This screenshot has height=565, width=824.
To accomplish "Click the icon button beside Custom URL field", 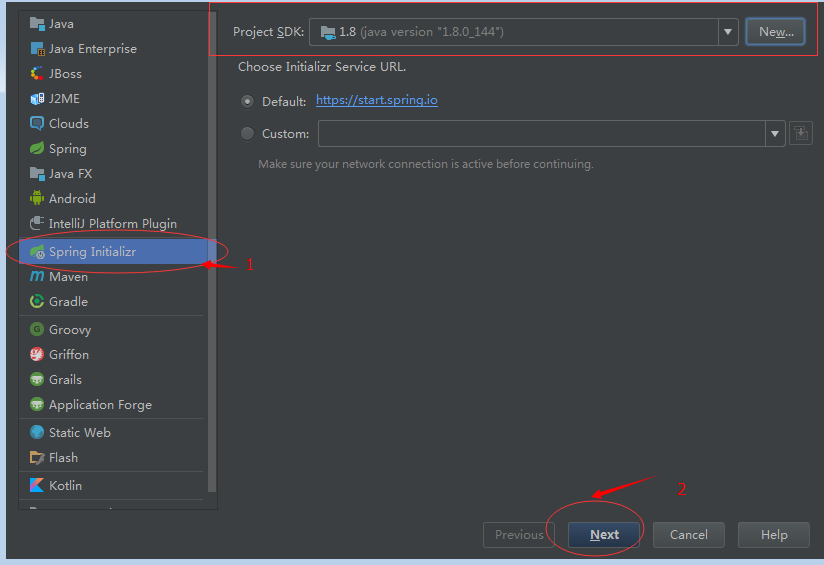I will click(800, 133).
